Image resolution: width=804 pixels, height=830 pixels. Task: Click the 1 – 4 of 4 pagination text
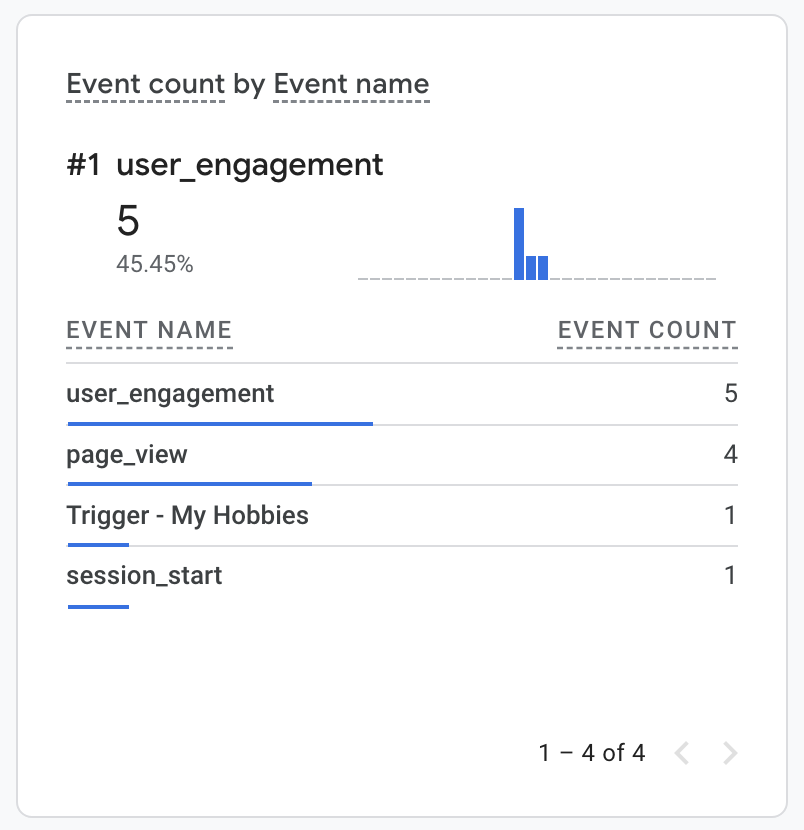(592, 753)
